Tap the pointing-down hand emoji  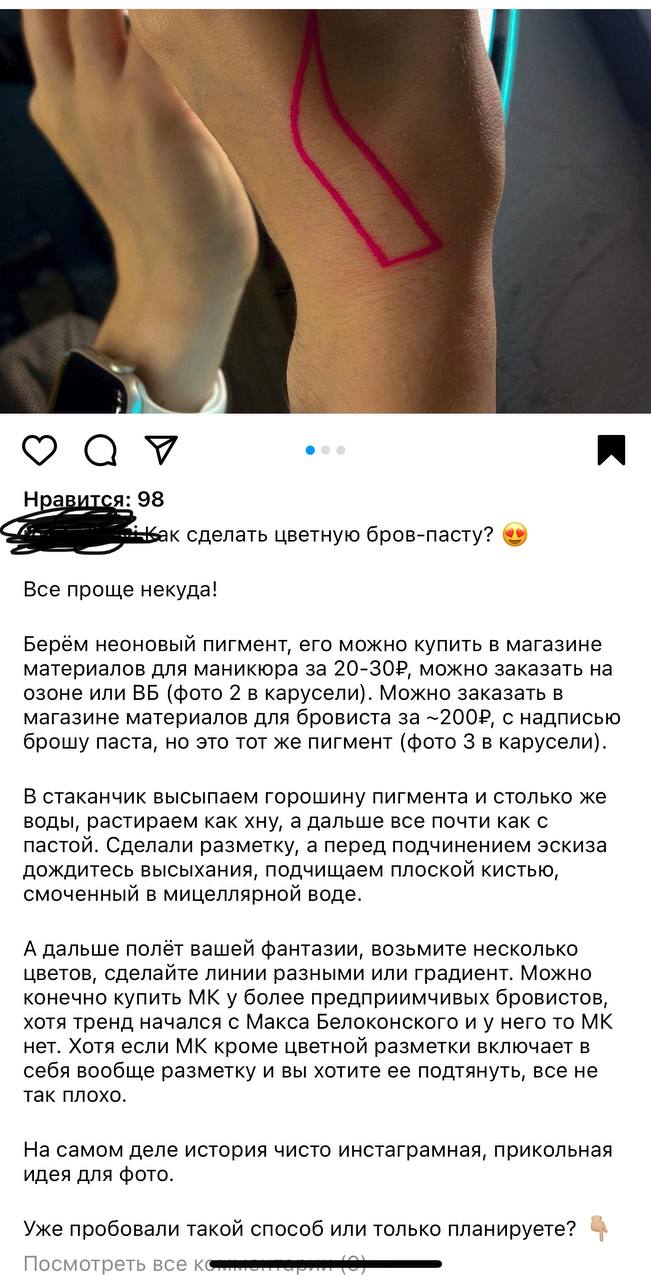tap(600, 1229)
